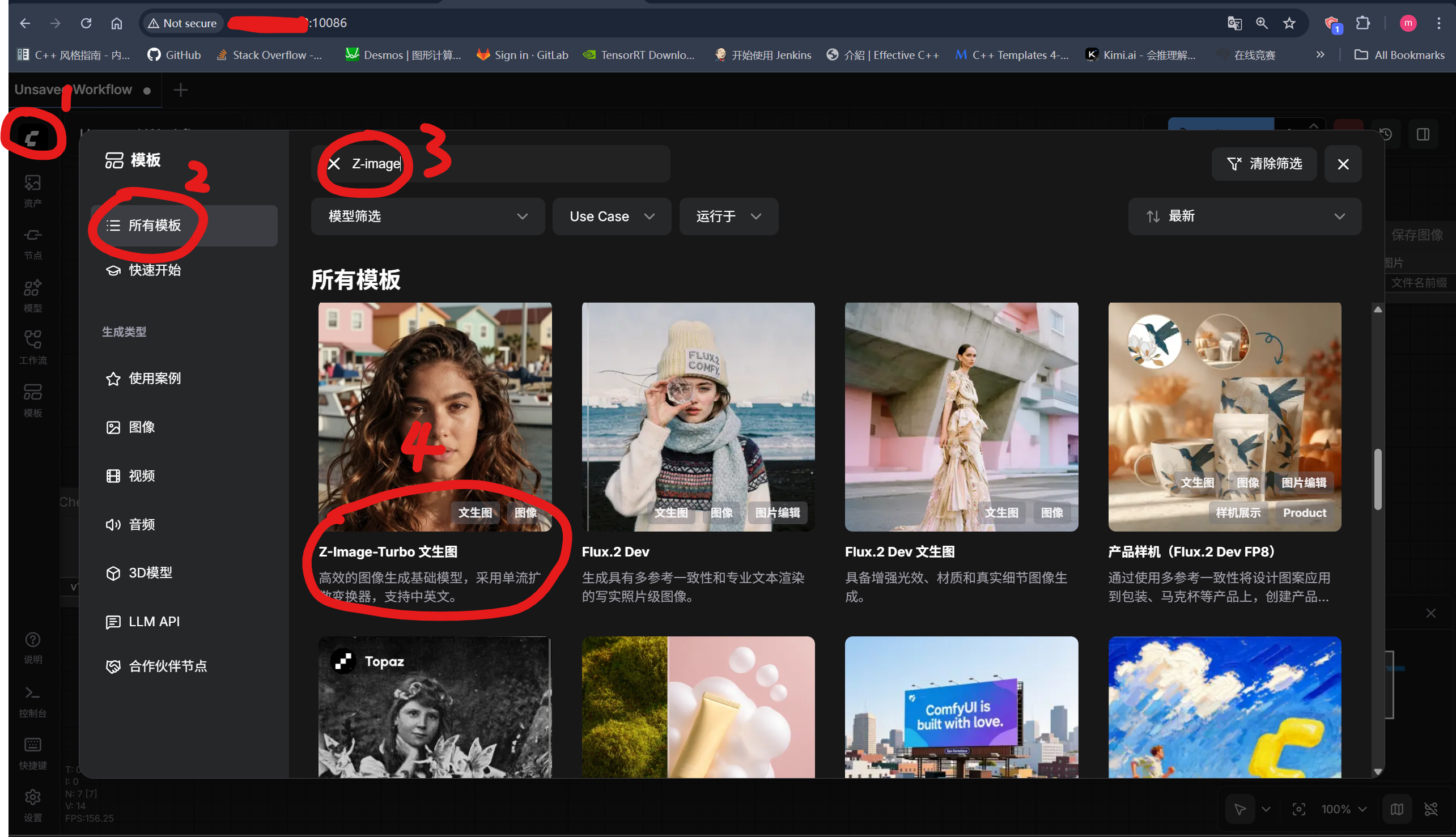This screenshot has width=1456, height=837.
Task: Expand the 运行于 filter dropdown
Action: coord(728,216)
